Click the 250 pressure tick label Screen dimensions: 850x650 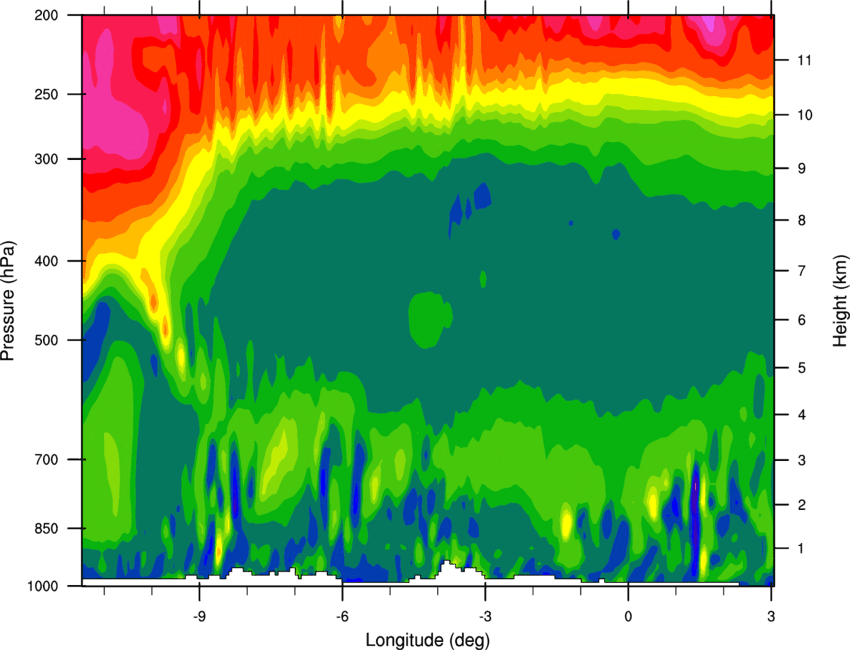[x=46, y=94]
